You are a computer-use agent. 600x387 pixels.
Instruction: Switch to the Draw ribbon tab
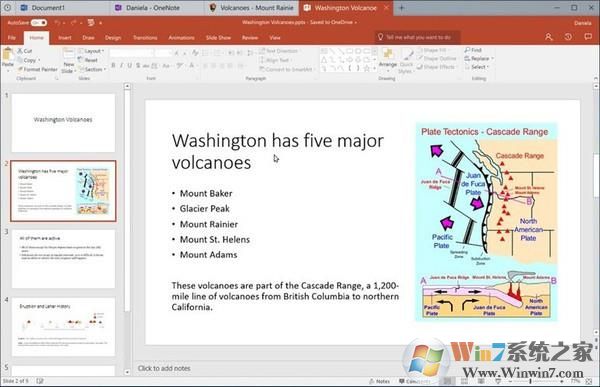click(88, 38)
